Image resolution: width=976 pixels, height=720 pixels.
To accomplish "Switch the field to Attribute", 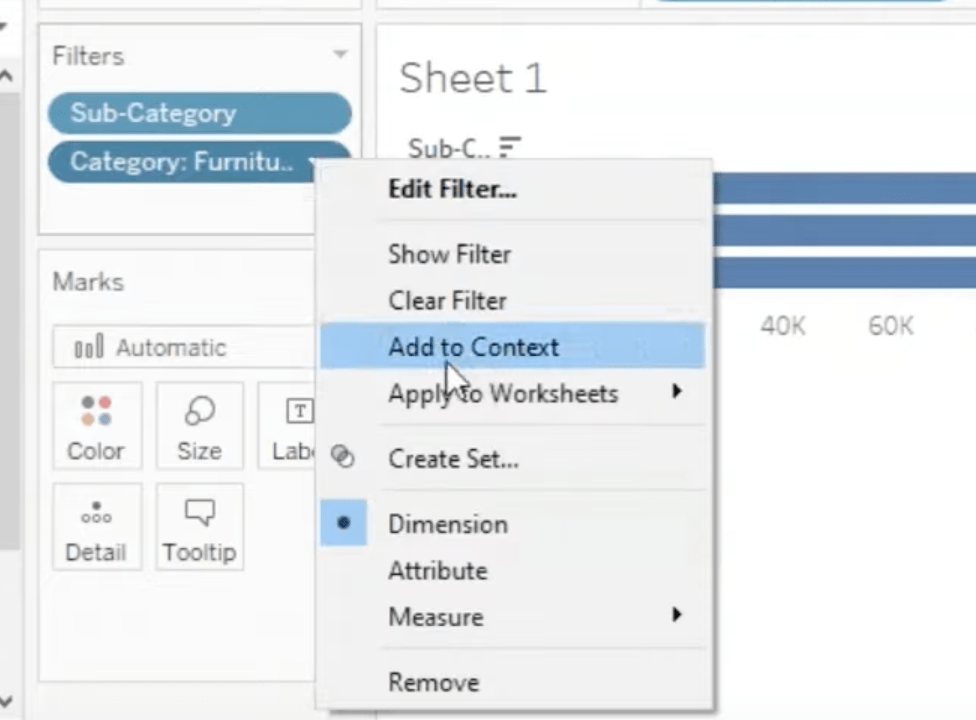I will tap(438, 571).
